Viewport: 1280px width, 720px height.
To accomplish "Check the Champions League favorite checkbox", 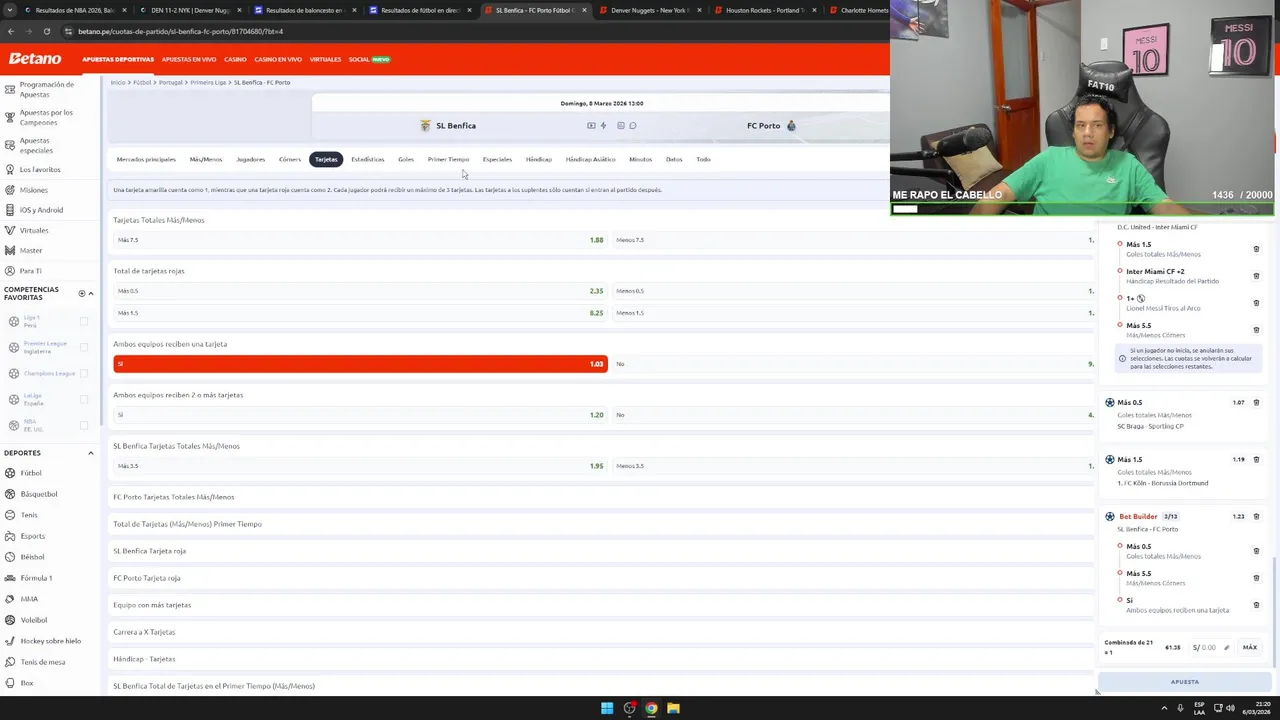I will tap(84, 373).
